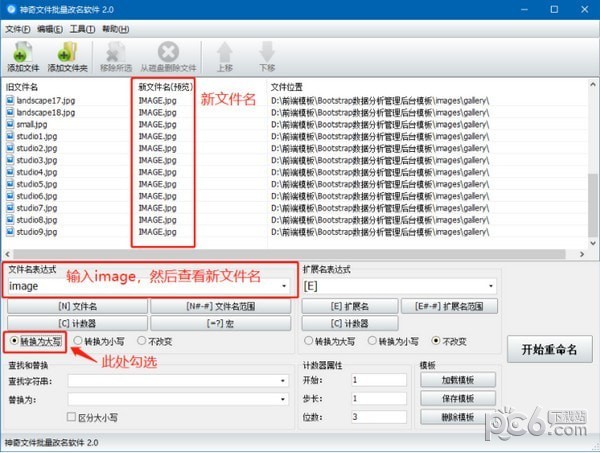The width and height of the screenshot is (600, 453).
Task: Click the 上移 move up arrow icon
Action: [x=225, y=52]
